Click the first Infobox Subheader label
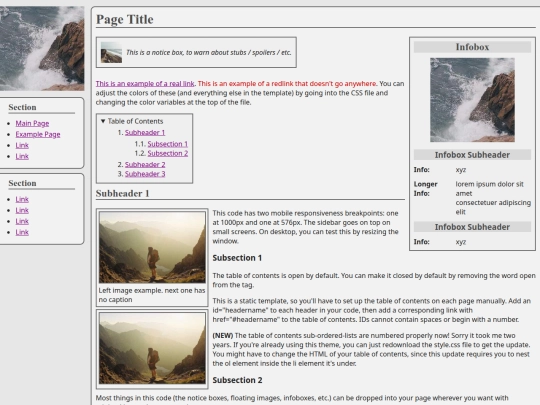Viewport: 540px width, 405px height. click(x=472, y=155)
